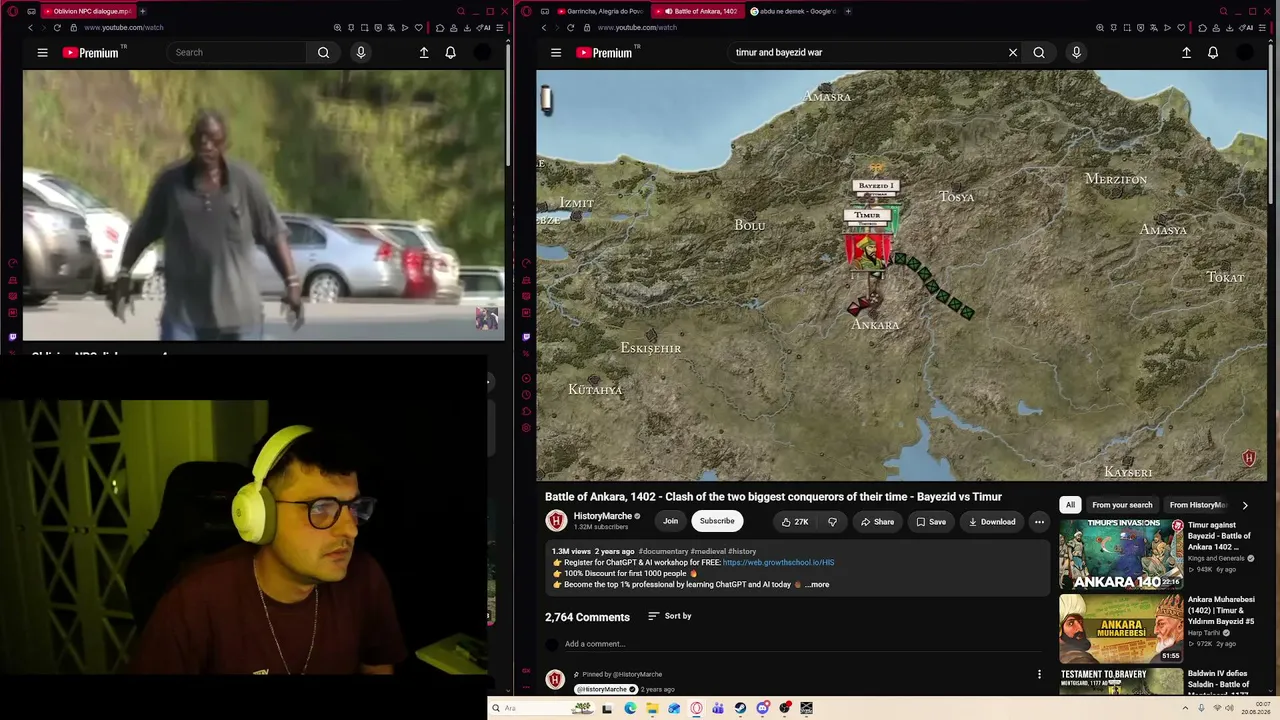Select 'Oblivion NPC dialogue' tab in left window
This screenshot has height=720, width=1280.
pos(88,11)
